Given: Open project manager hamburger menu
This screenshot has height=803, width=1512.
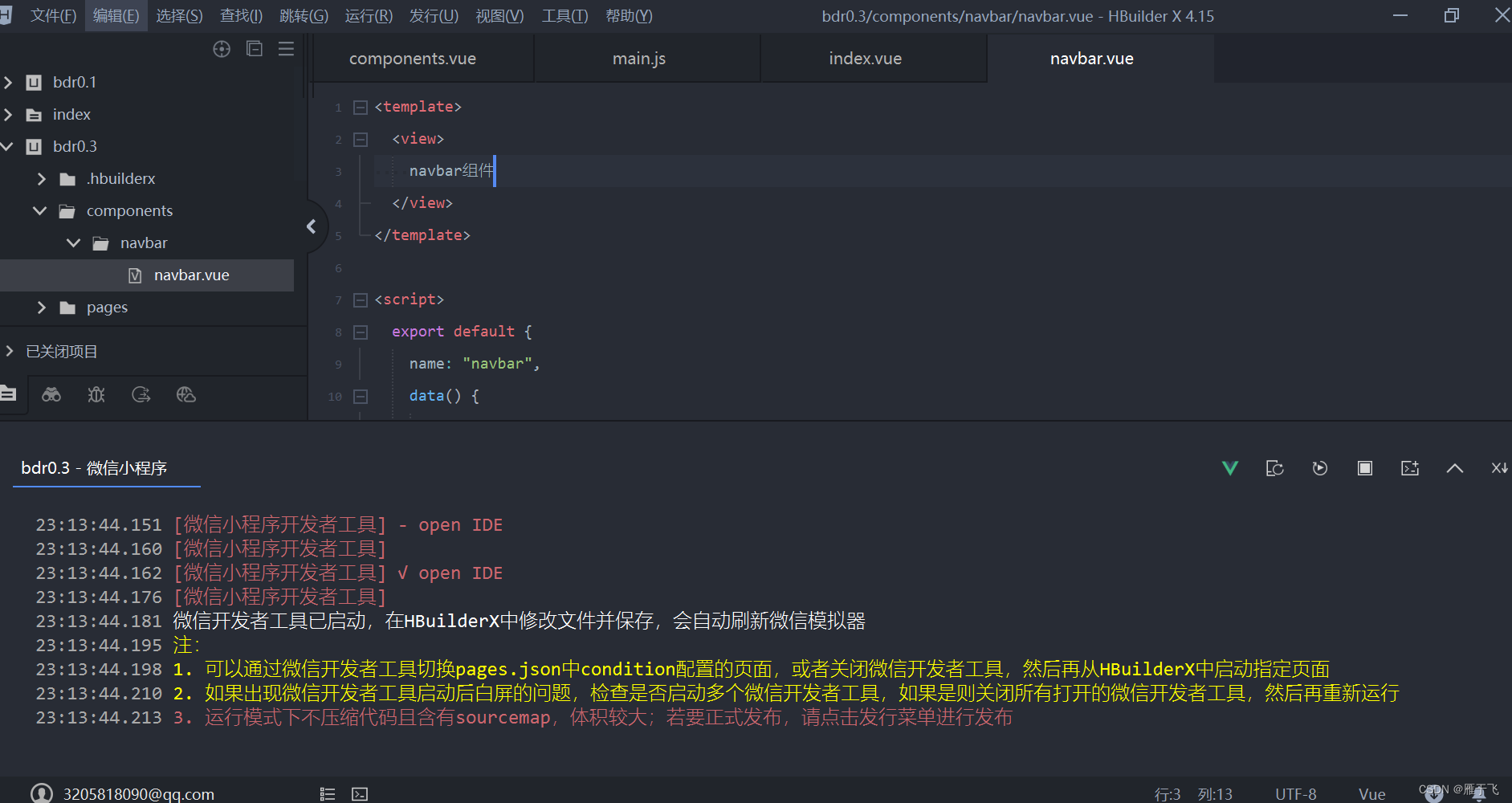Looking at the screenshot, I should coord(286,49).
